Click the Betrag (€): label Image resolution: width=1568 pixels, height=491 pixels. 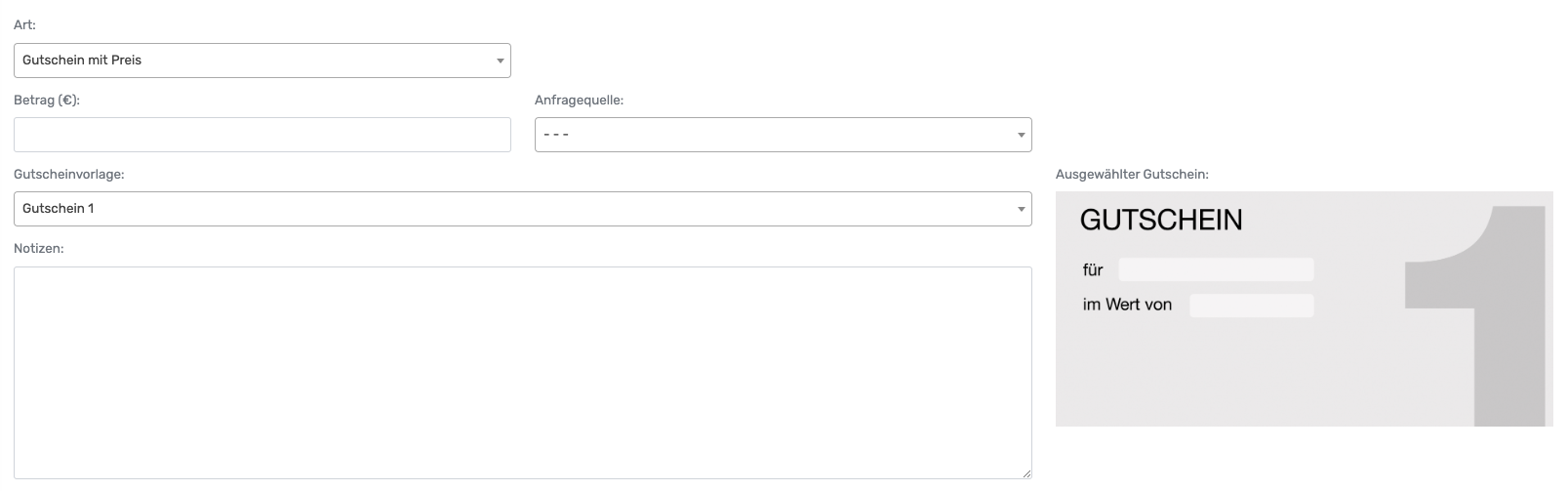(46, 100)
